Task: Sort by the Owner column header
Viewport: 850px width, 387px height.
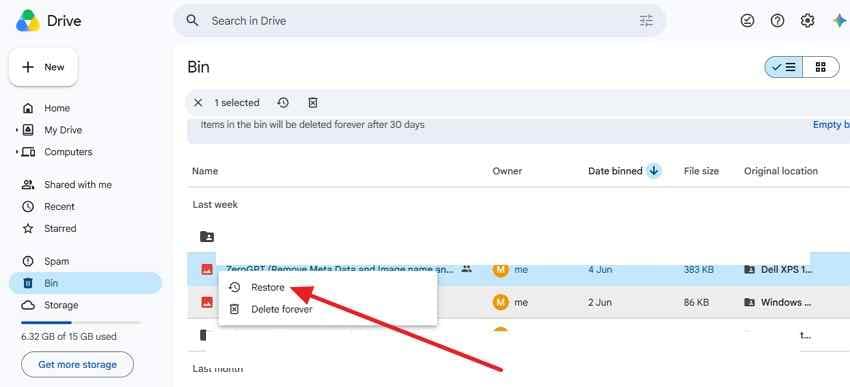Action: 507,171
